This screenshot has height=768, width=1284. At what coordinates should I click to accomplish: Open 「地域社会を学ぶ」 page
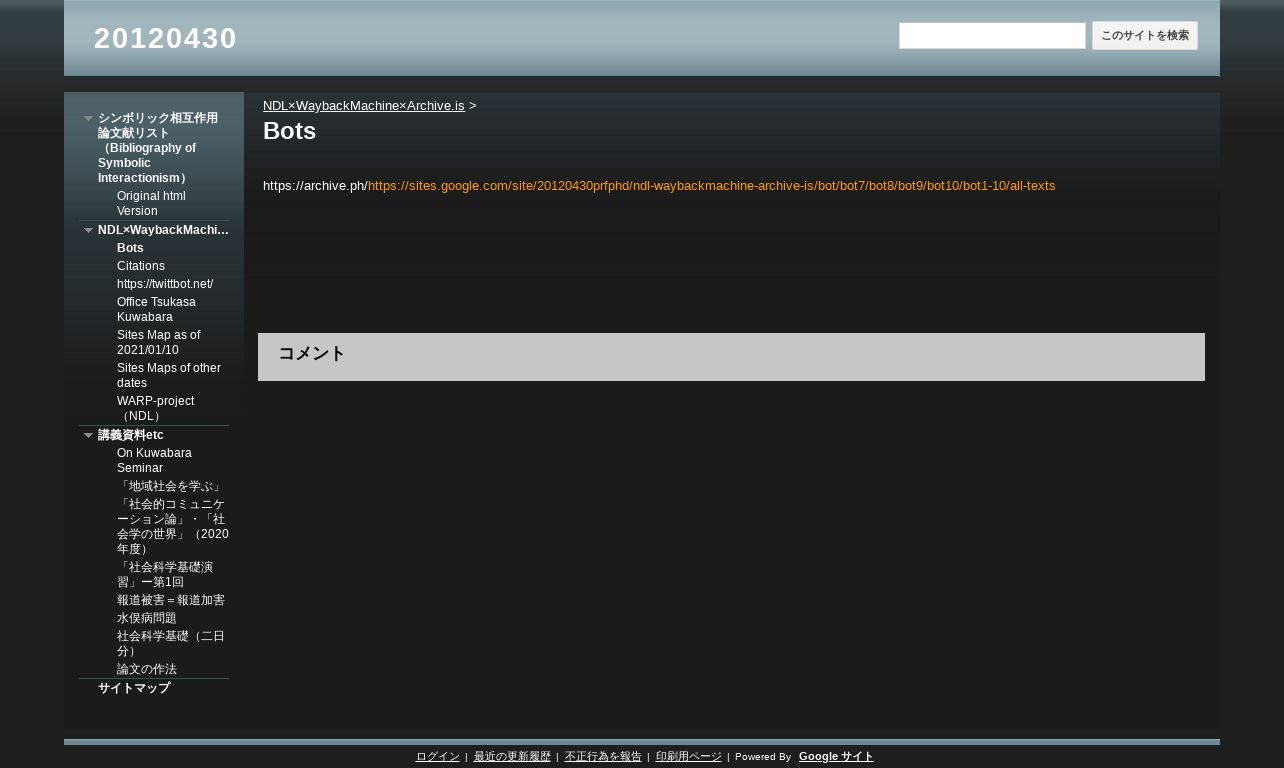click(x=169, y=486)
